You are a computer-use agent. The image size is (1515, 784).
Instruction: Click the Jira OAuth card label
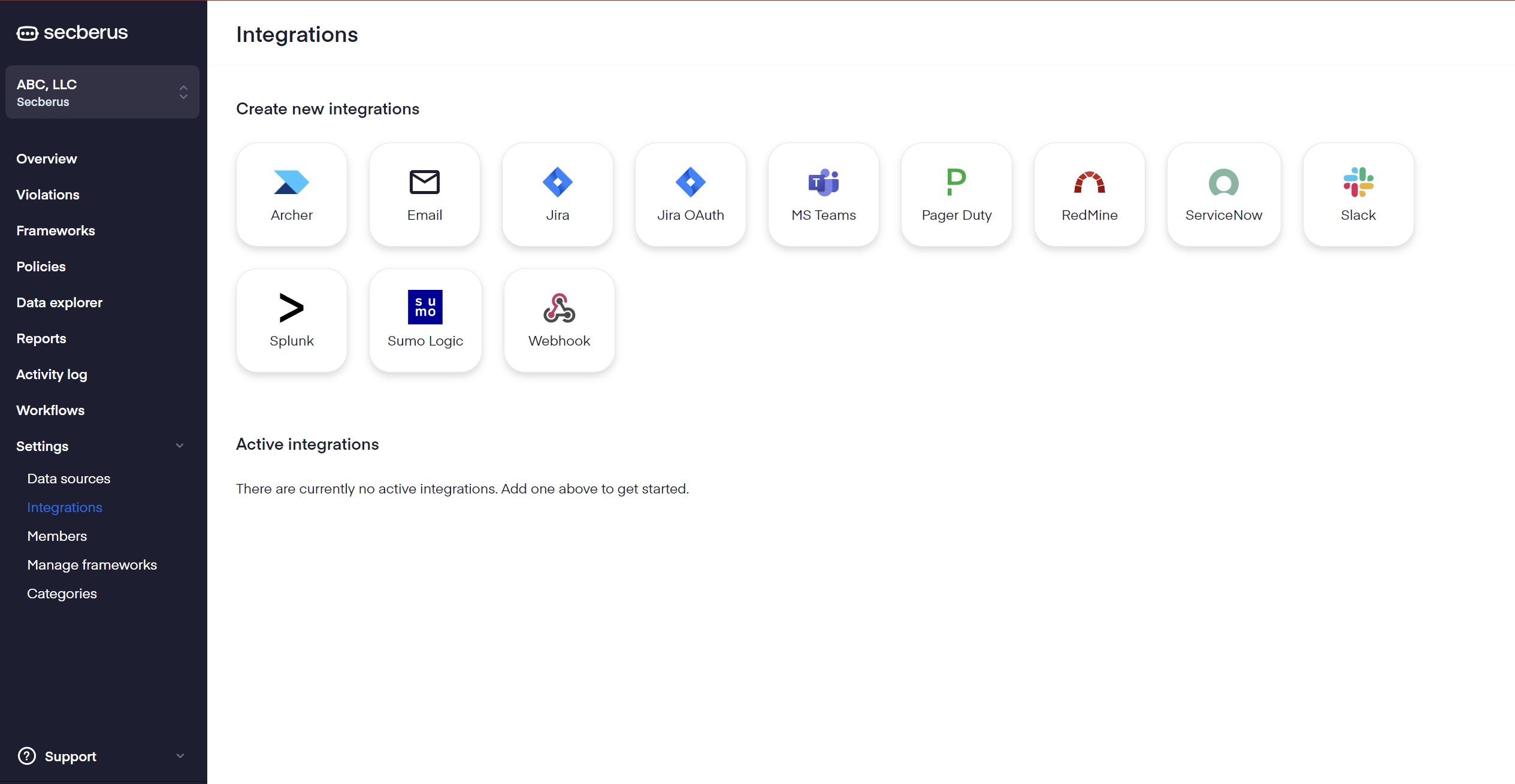(691, 215)
